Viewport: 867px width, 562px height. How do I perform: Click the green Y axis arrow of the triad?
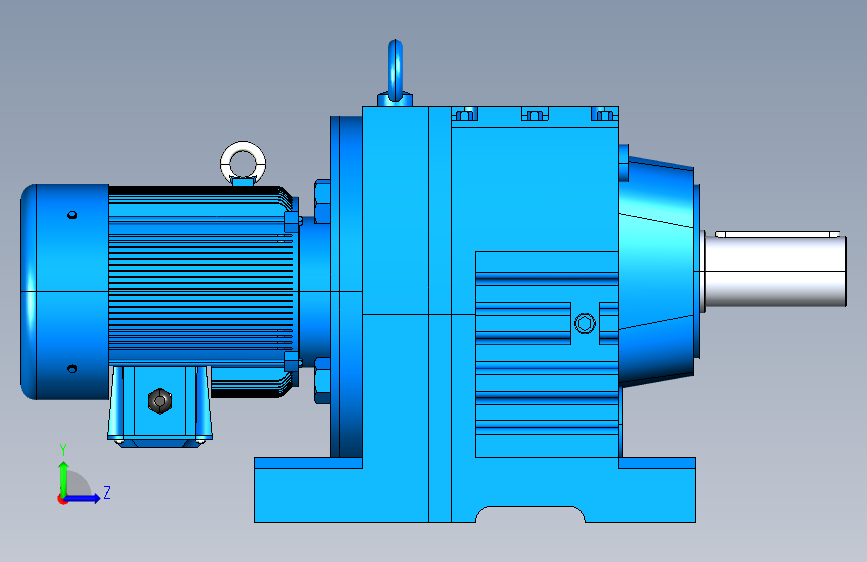click(x=63, y=479)
